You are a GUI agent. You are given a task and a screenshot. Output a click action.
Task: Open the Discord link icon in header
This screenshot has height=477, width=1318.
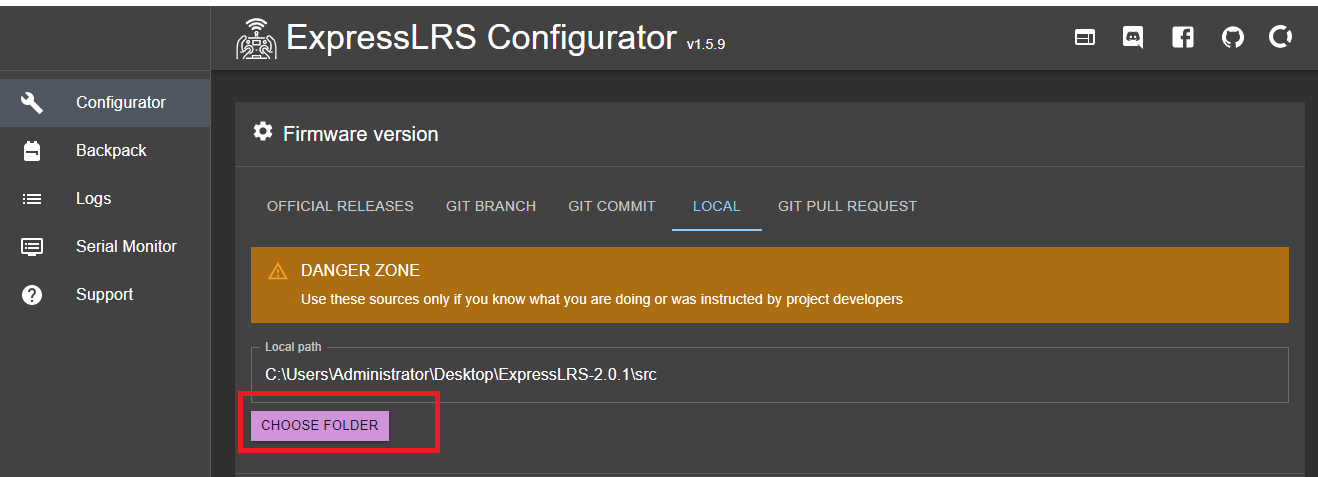click(x=1133, y=38)
